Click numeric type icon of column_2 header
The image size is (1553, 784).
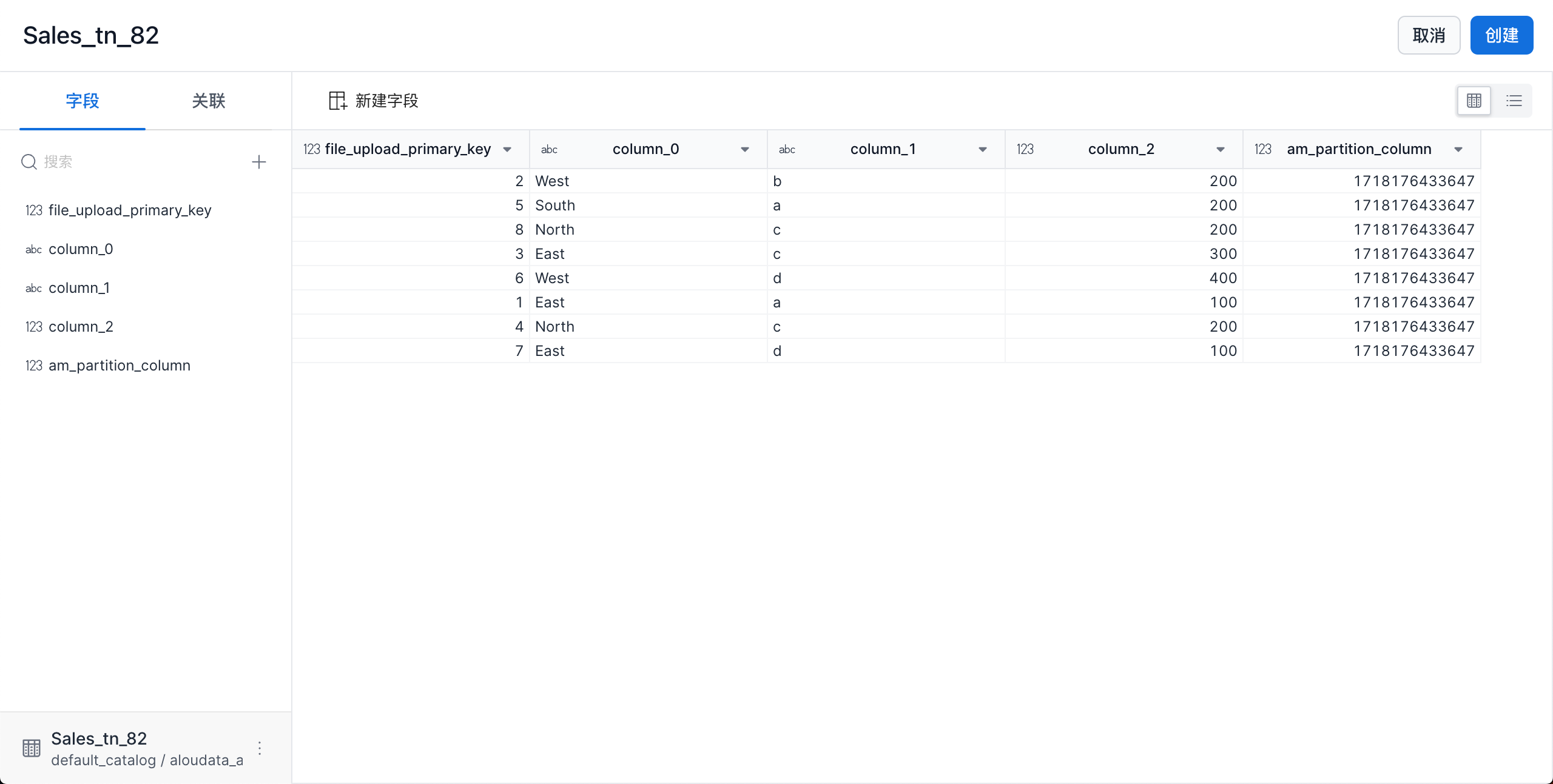(x=1025, y=149)
